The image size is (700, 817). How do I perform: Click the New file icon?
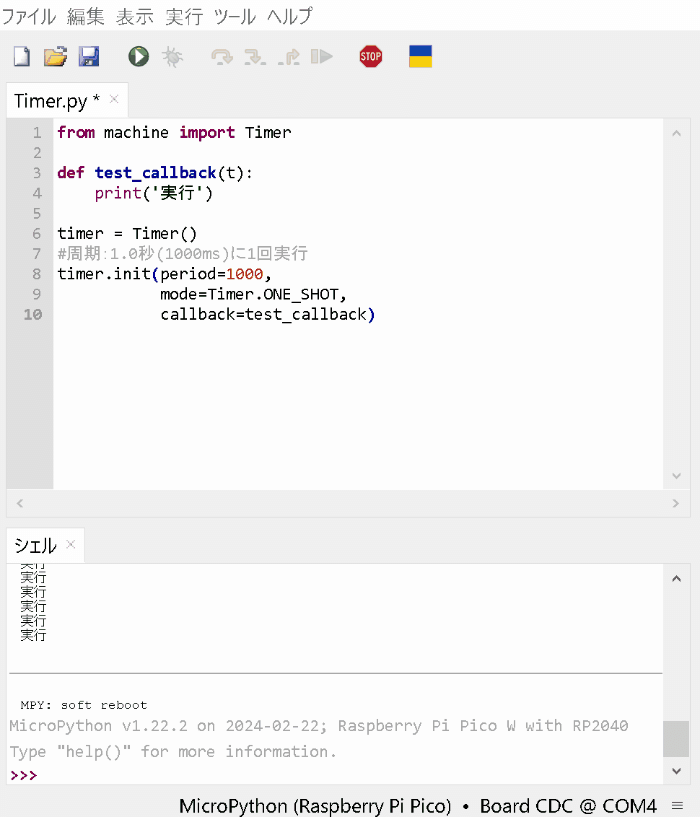tap(21, 57)
